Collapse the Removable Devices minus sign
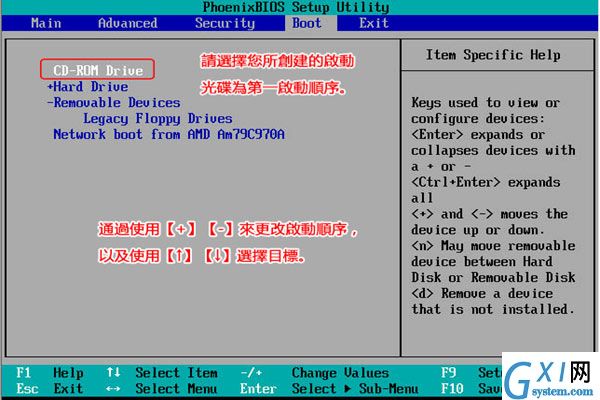 pyautogui.click(x=50, y=103)
